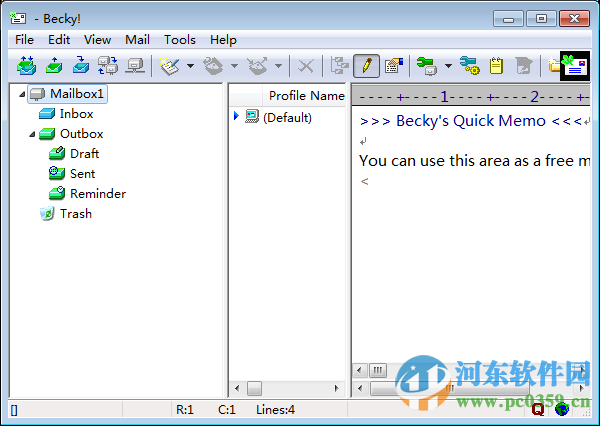600x426 pixels.
Task: Minimize the Becky! window
Action: coord(508,18)
